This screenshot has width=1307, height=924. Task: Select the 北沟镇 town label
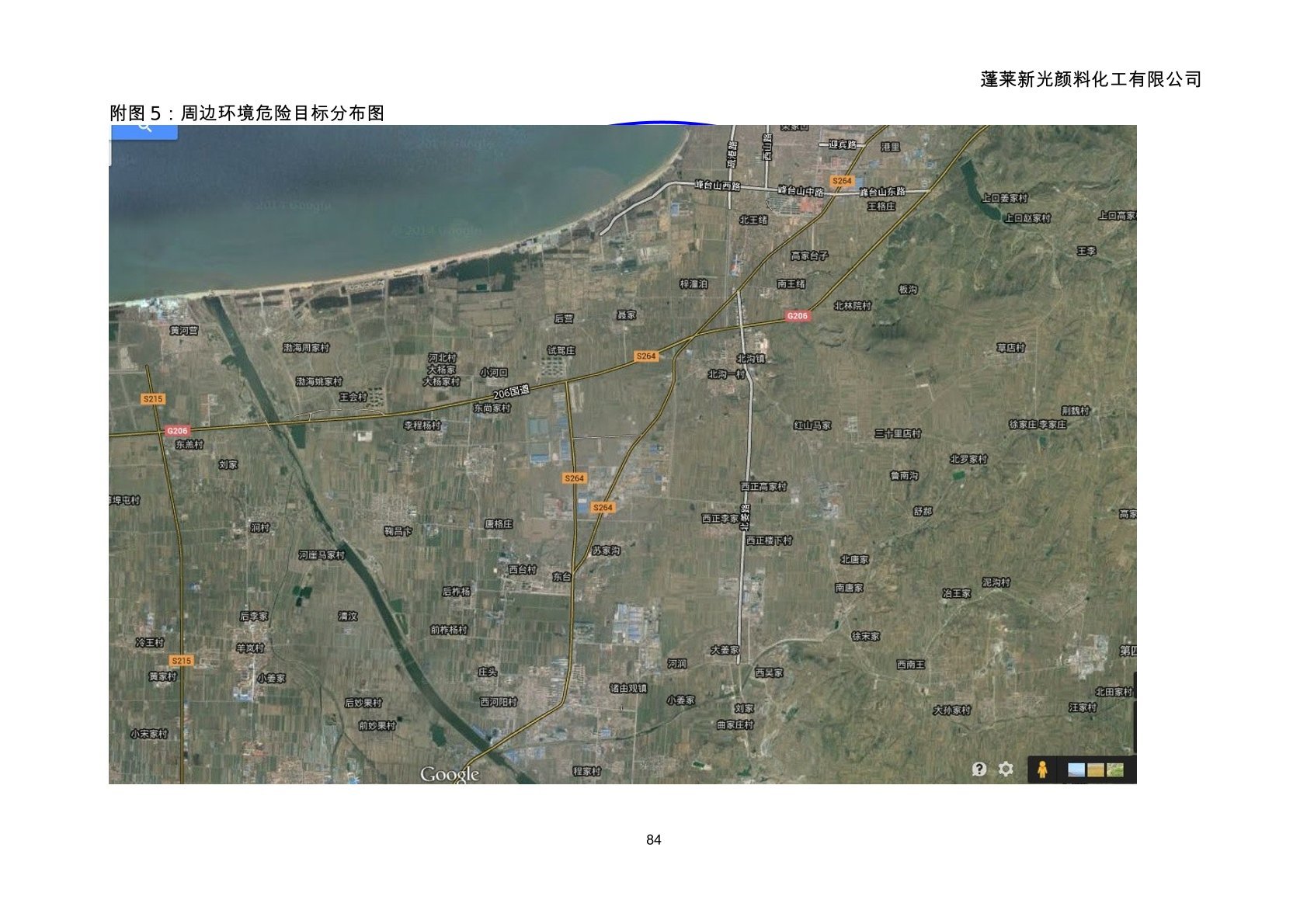[x=751, y=359]
